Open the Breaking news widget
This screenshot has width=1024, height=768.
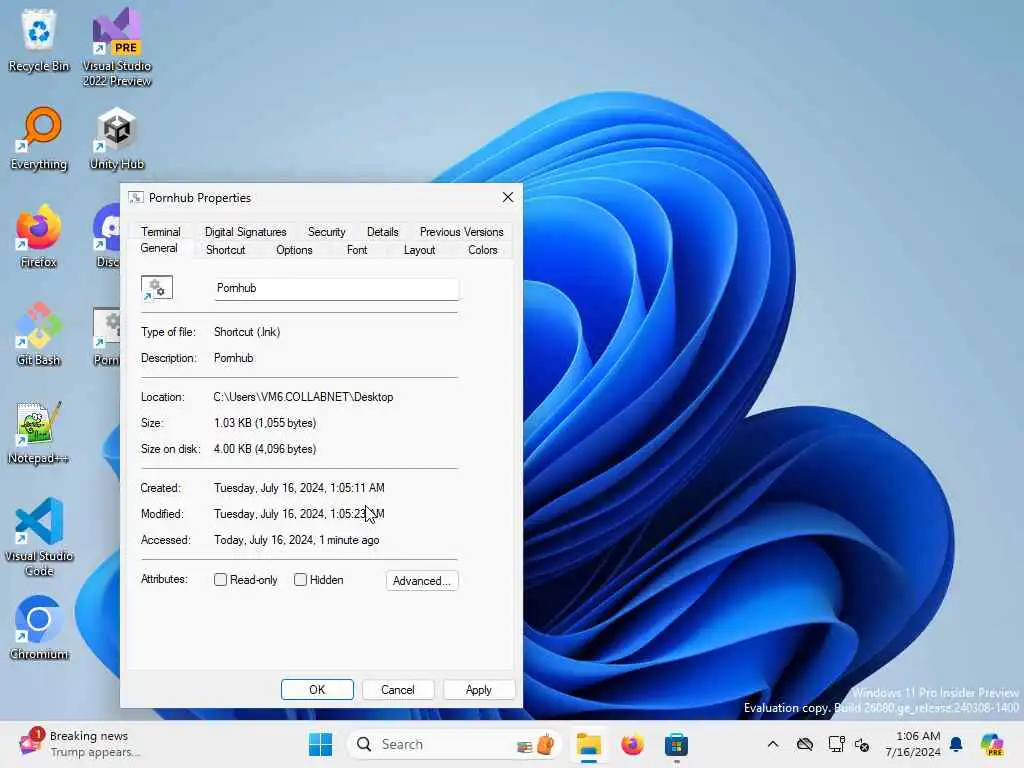(78, 744)
